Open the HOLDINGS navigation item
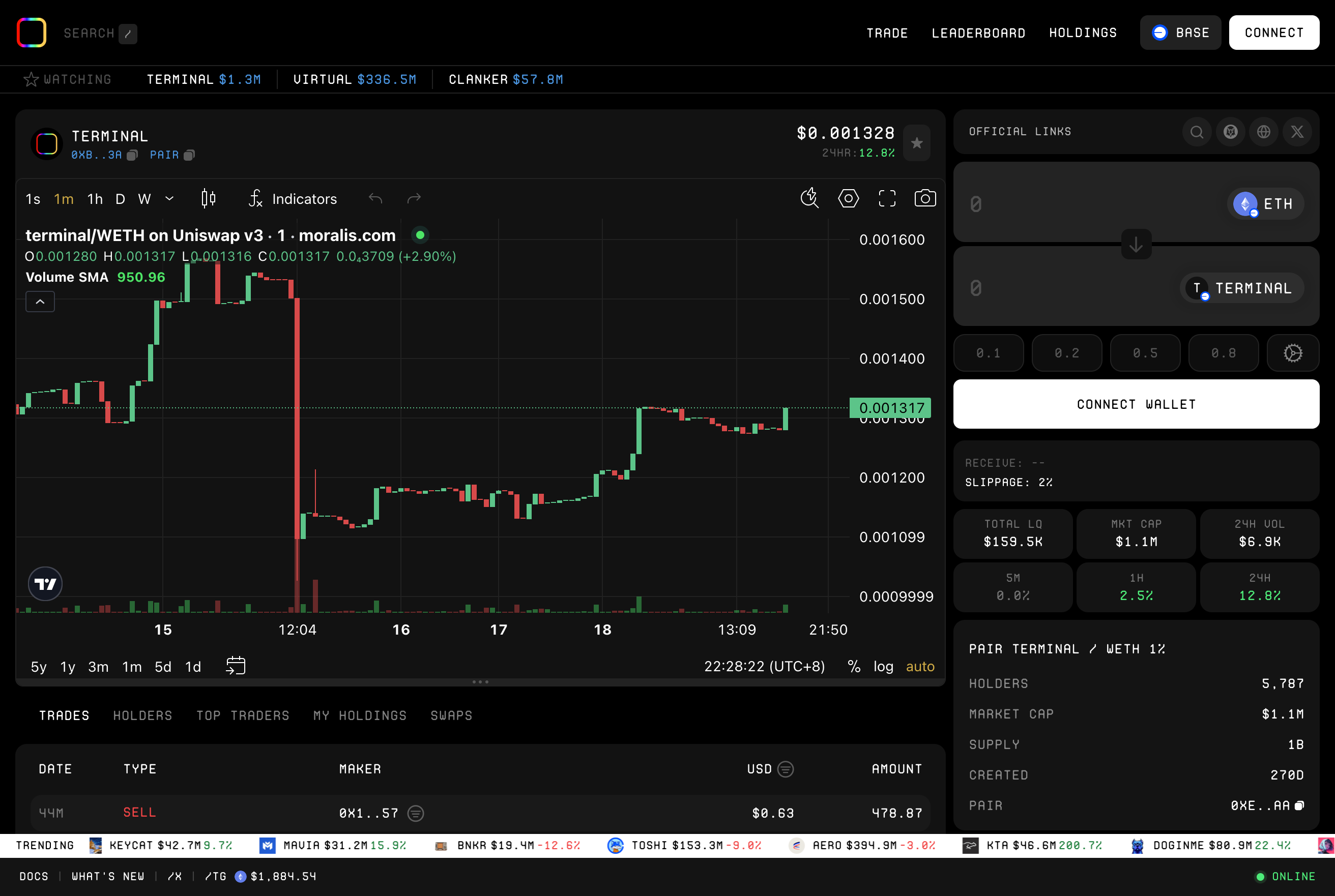This screenshot has width=1335, height=896. coord(1082,33)
